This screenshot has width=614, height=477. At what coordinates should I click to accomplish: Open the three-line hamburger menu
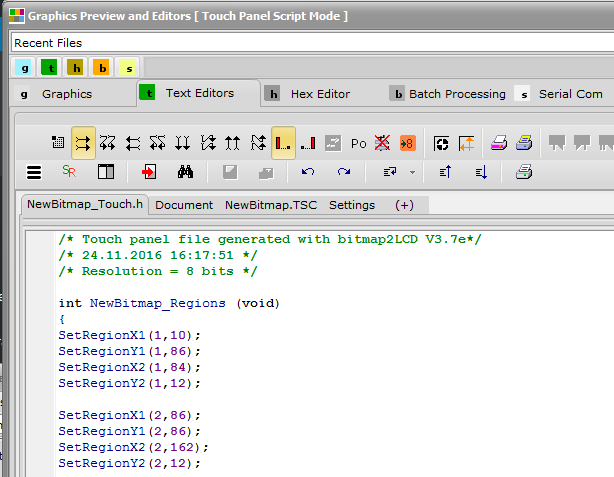point(34,172)
